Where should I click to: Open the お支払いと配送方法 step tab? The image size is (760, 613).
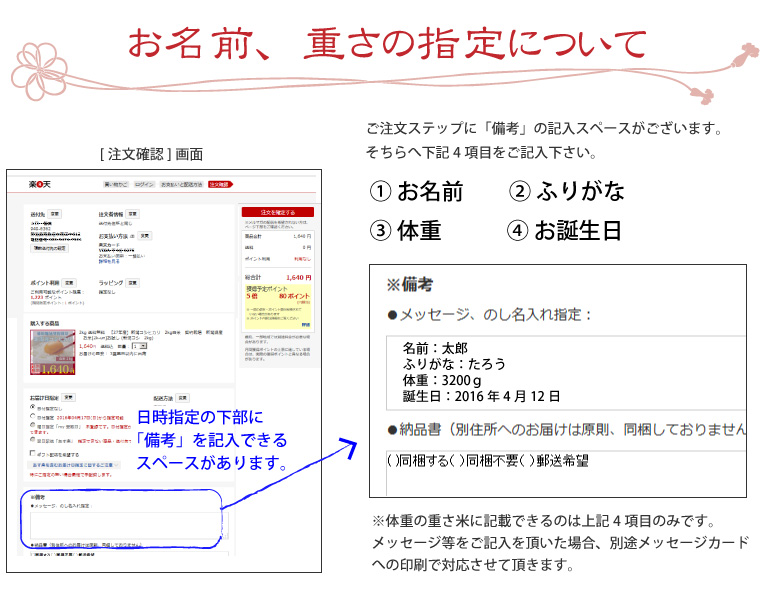182,185
